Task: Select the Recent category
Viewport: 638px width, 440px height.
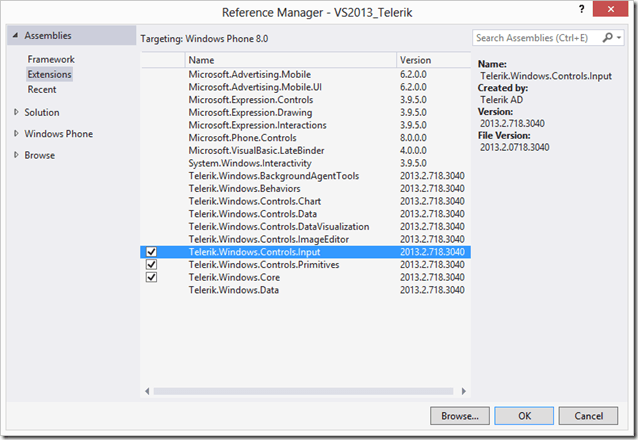Action: [42, 90]
